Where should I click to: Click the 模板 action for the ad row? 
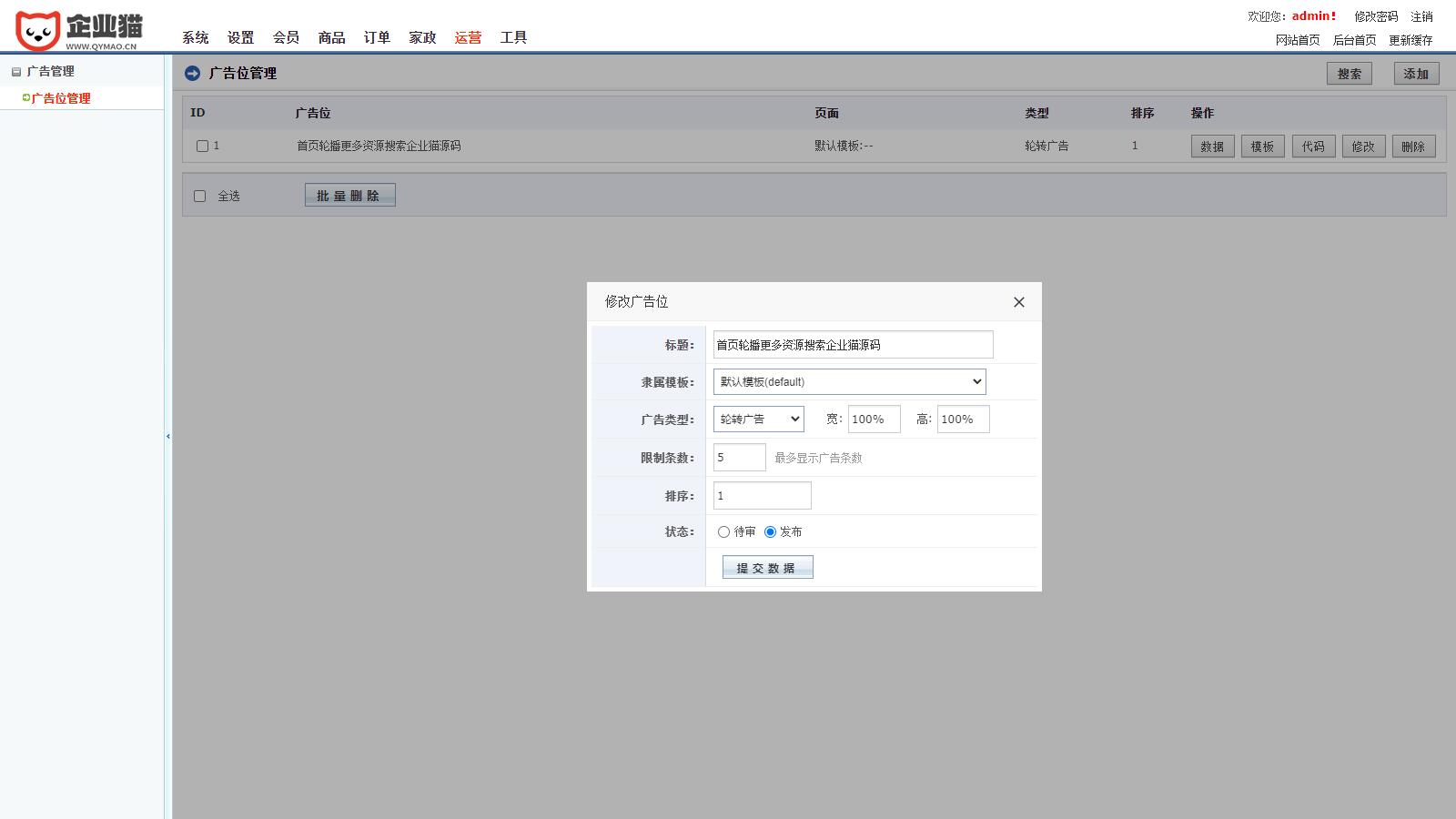1263,146
